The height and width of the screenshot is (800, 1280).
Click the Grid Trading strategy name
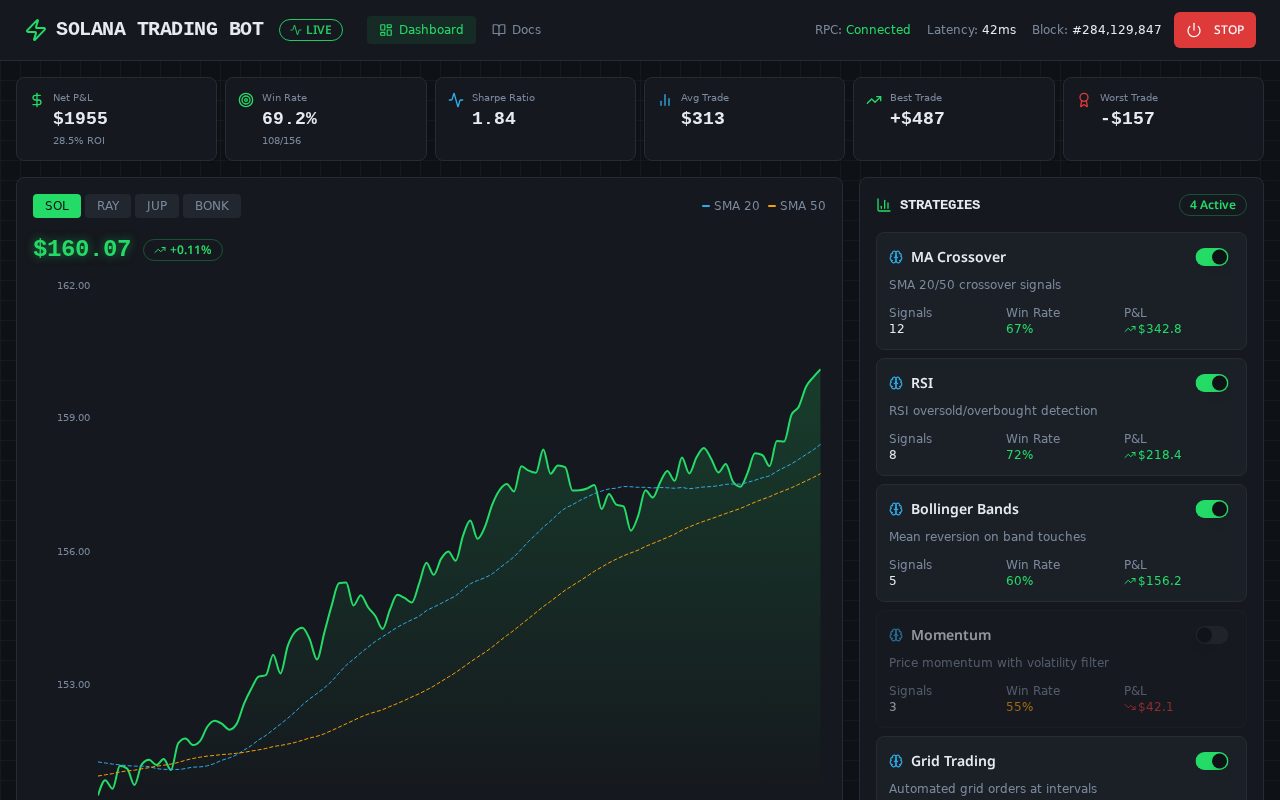coord(953,761)
